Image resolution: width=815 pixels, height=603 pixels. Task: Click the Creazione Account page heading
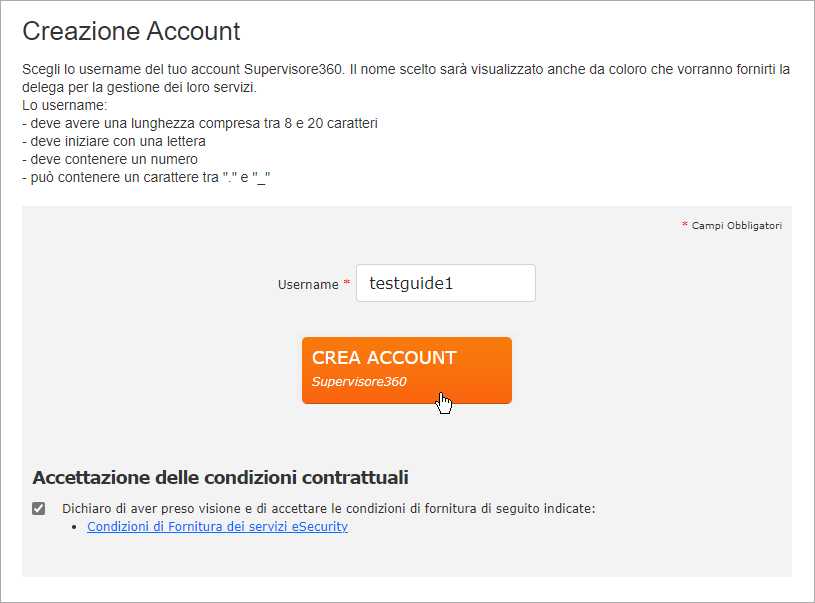[131, 31]
